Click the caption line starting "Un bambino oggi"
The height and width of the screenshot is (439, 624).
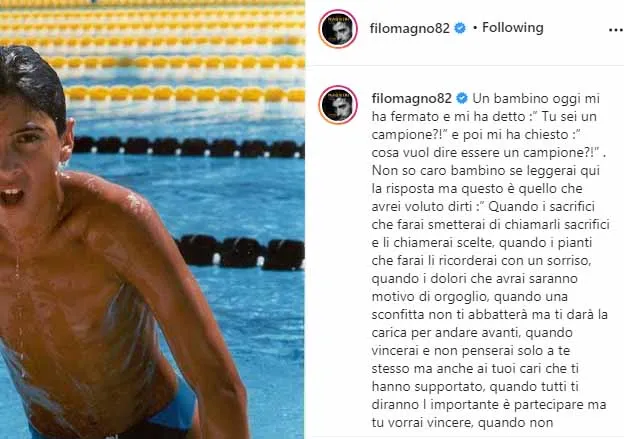pos(536,98)
